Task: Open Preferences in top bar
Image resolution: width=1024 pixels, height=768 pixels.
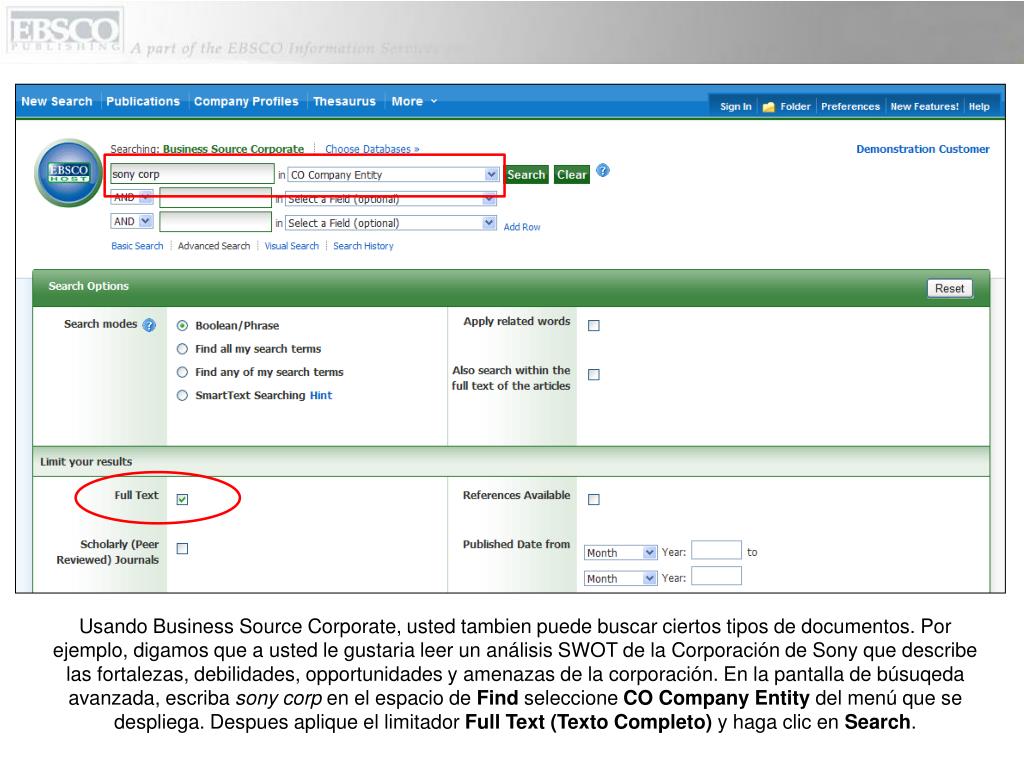Action: [850, 106]
